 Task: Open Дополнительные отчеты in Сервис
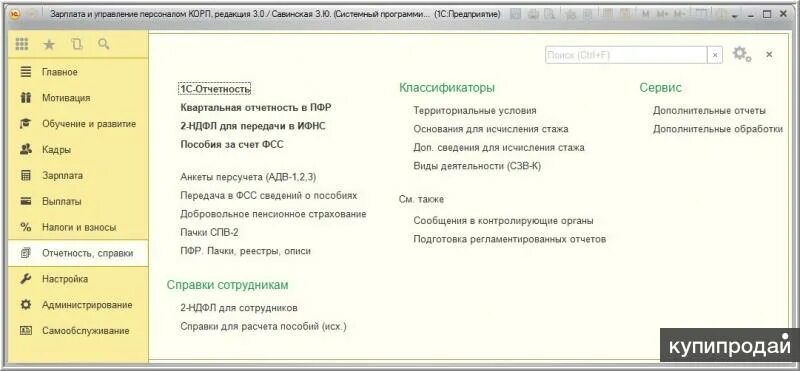pyautogui.click(x=709, y=110)
